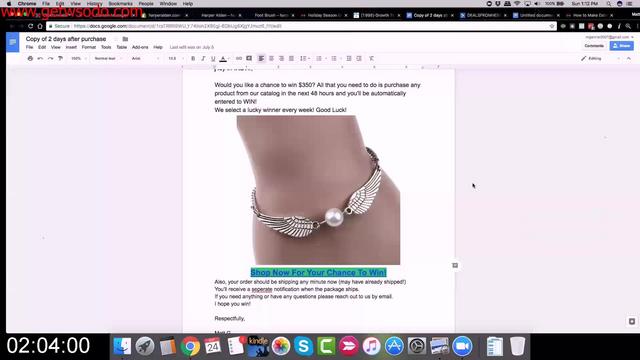The height and width of the screenshot is (360, 640).
Task: Click the angel wing bracelet image
Action: coord(318,190)
